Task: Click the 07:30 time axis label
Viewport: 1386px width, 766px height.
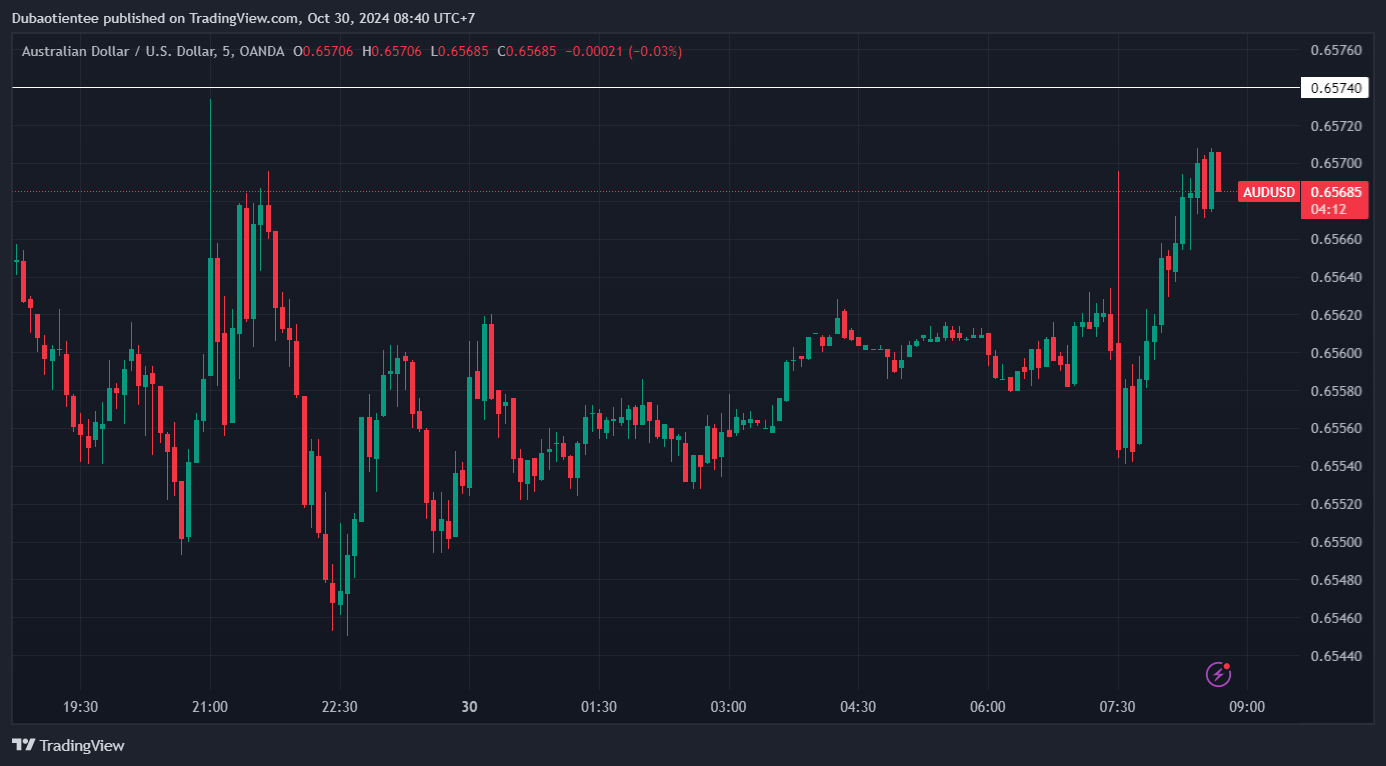Action: pos(1117,707)
